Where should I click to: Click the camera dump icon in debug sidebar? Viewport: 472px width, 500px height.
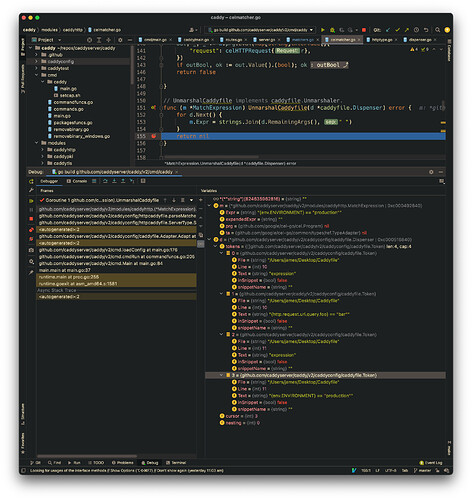(x=31, y=250)
